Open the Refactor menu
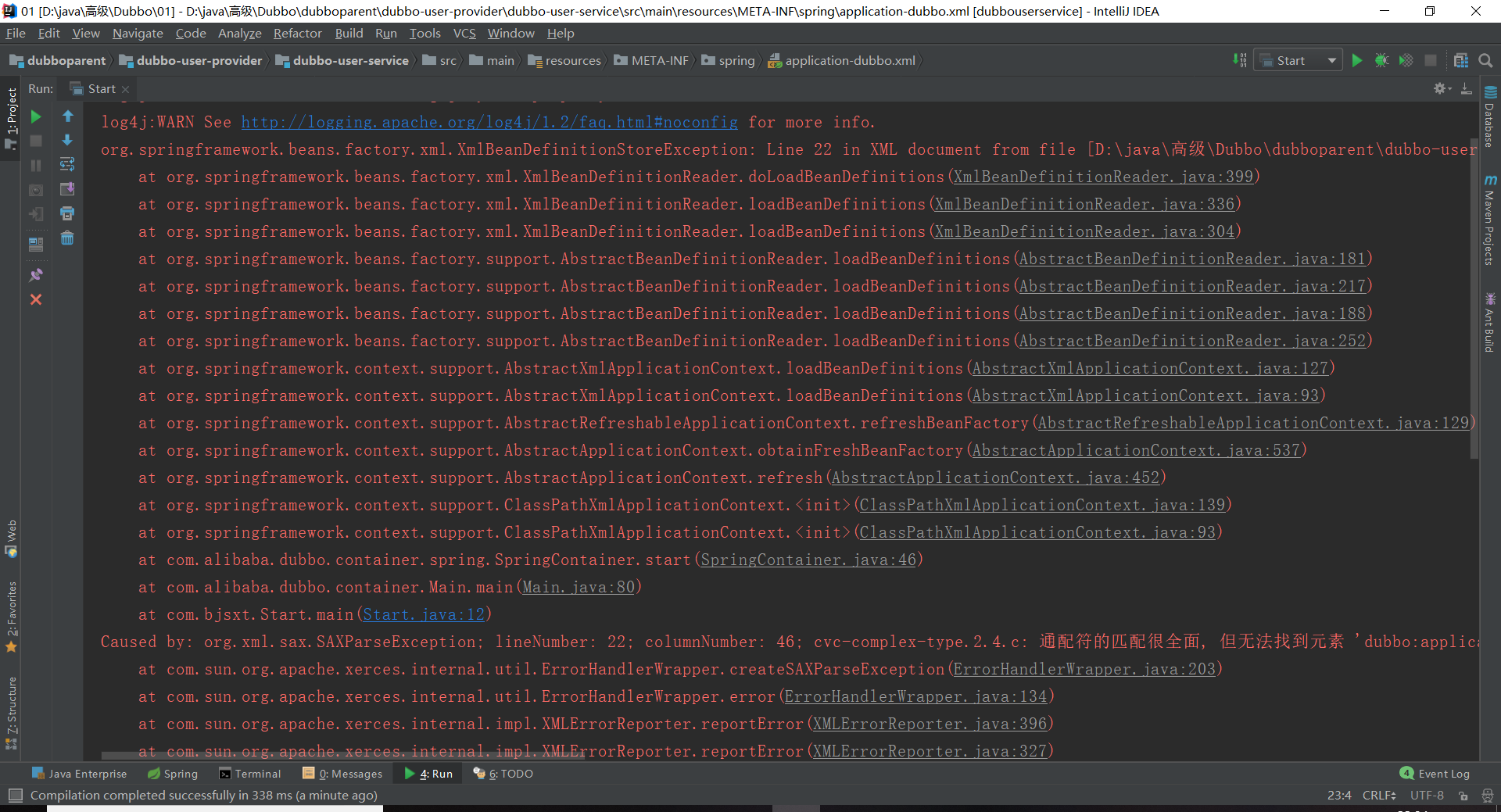Screen dimensions: 1501x812 pyautogui.click(x=297, y=33)
